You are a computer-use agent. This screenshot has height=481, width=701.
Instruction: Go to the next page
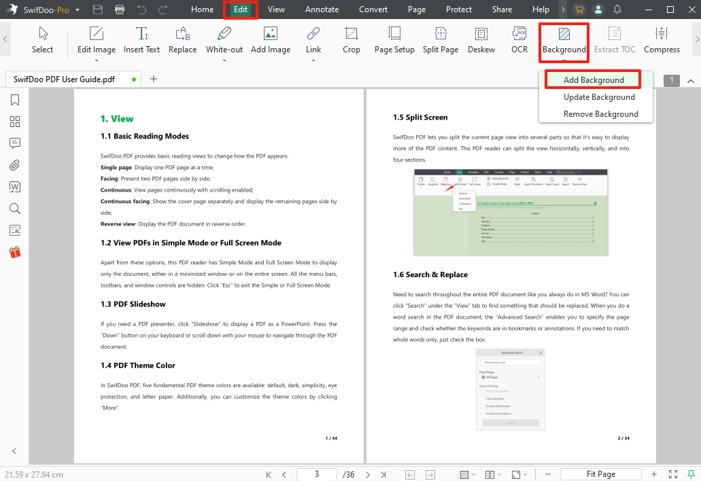coord(368,475)
